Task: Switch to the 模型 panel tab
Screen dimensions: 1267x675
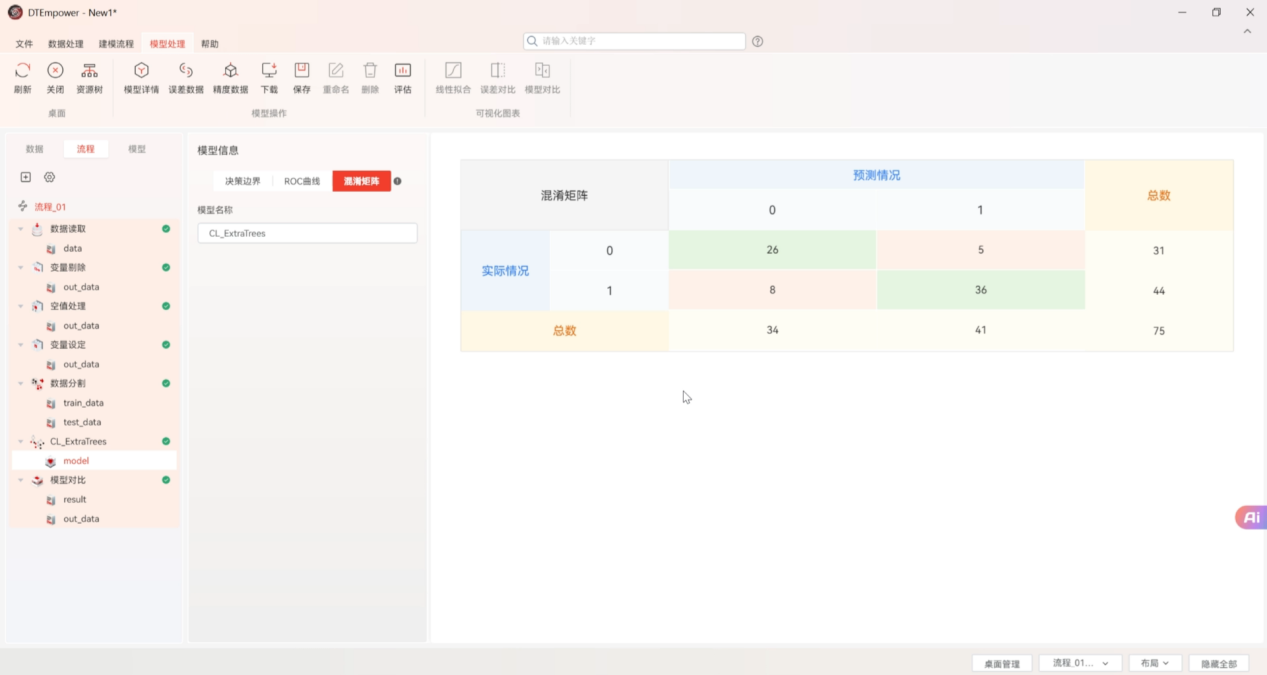Action: (137, 149)
